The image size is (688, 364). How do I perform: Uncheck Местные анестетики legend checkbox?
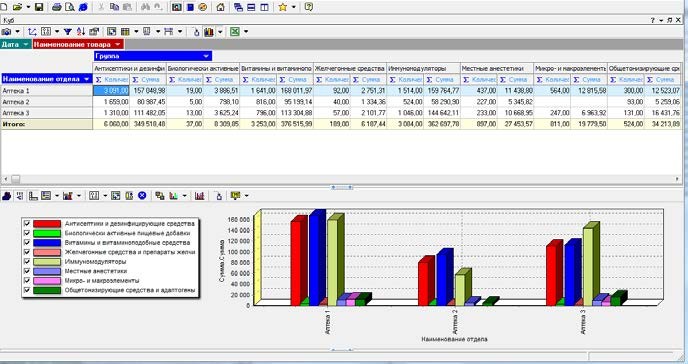tap(27, 271)
